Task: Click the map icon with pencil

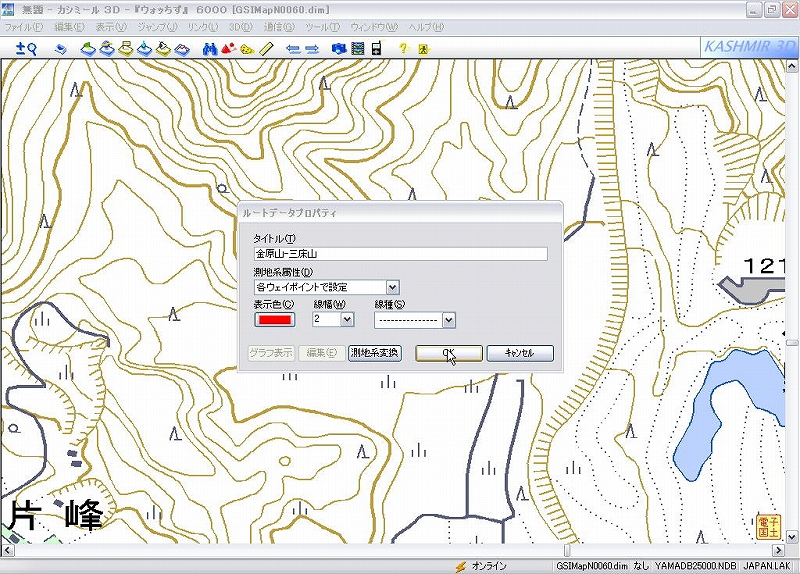Action: [x=163, y=49]
